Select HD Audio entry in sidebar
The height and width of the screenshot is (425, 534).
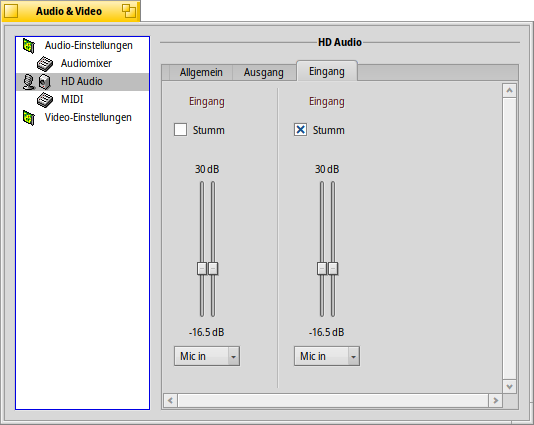[x=82, y=82]
